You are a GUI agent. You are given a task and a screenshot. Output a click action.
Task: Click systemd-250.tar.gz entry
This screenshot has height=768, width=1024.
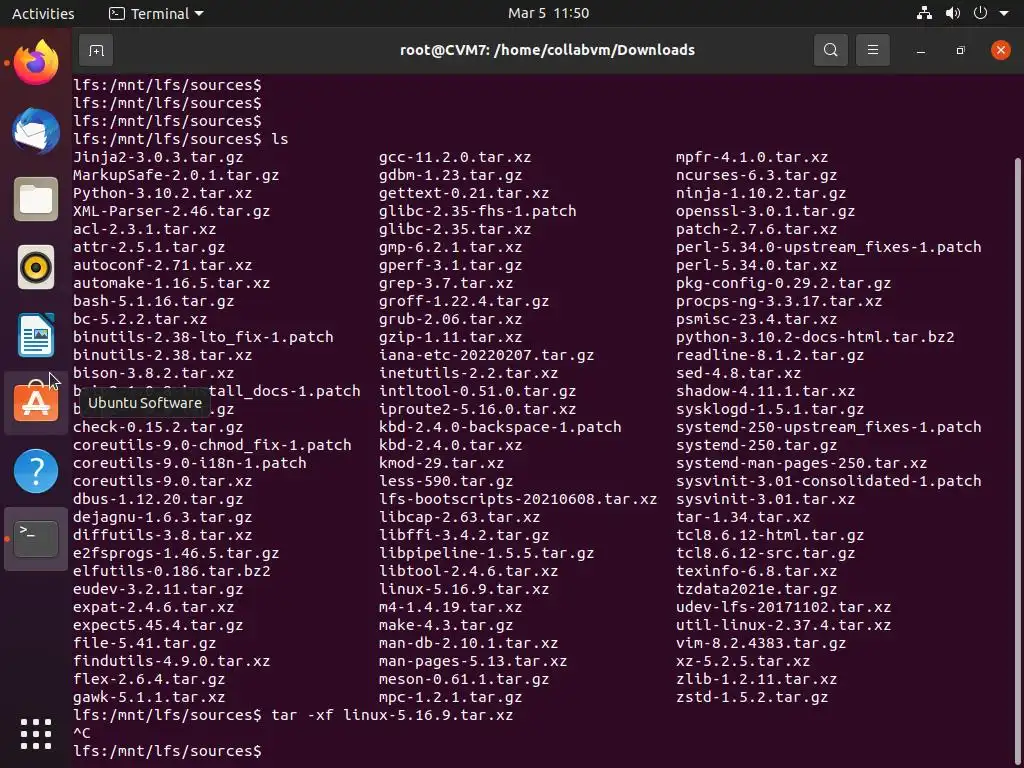click(756, 445)
